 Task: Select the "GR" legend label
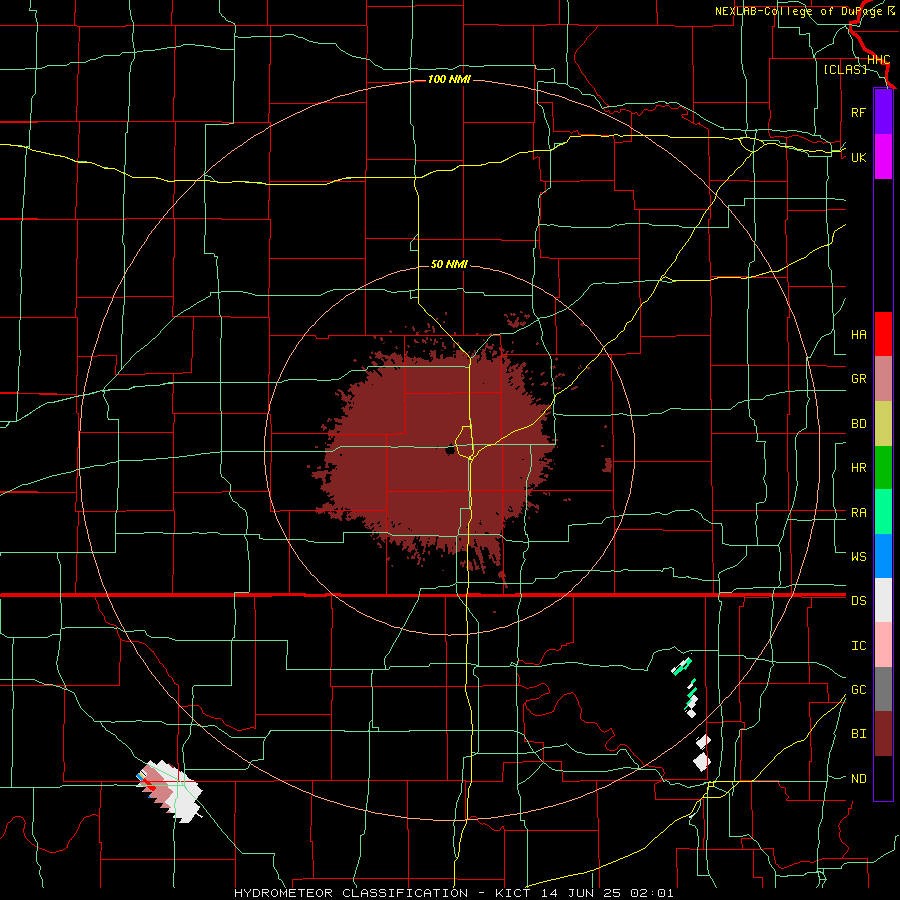[x=858, y=379]
